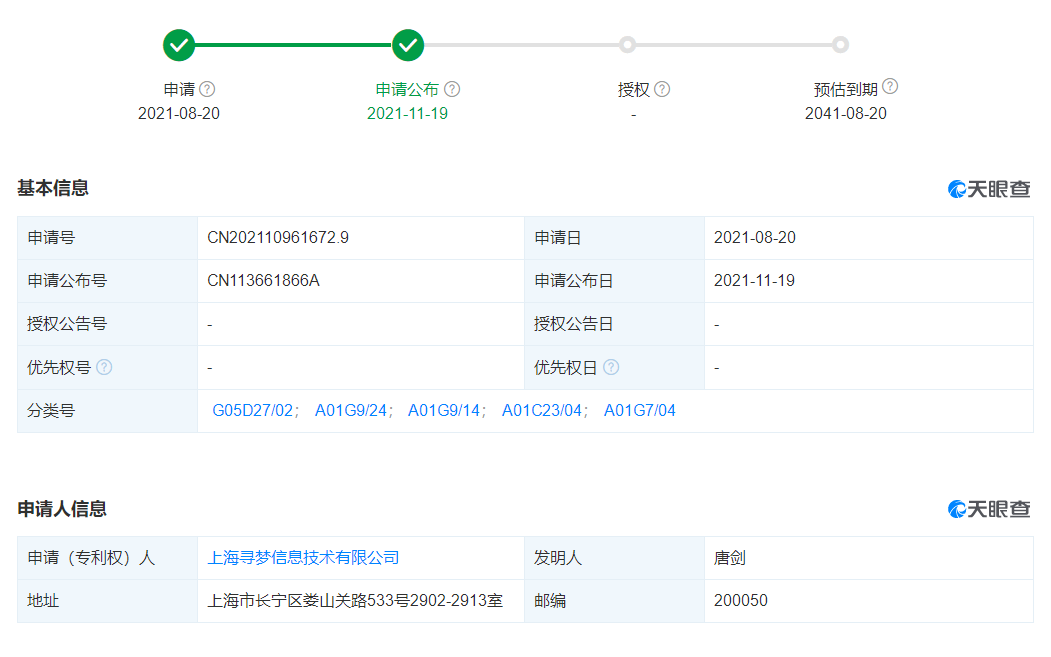Click the postal code 200050
This screenshot has height=657, width=1051.
741,601
